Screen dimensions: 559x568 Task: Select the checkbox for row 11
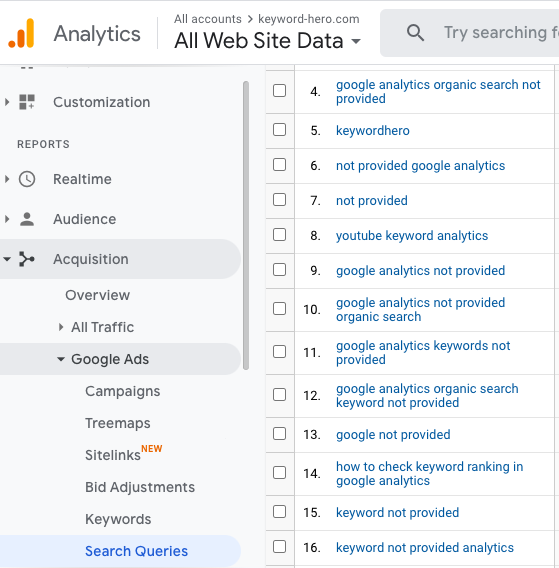[279, 352]
